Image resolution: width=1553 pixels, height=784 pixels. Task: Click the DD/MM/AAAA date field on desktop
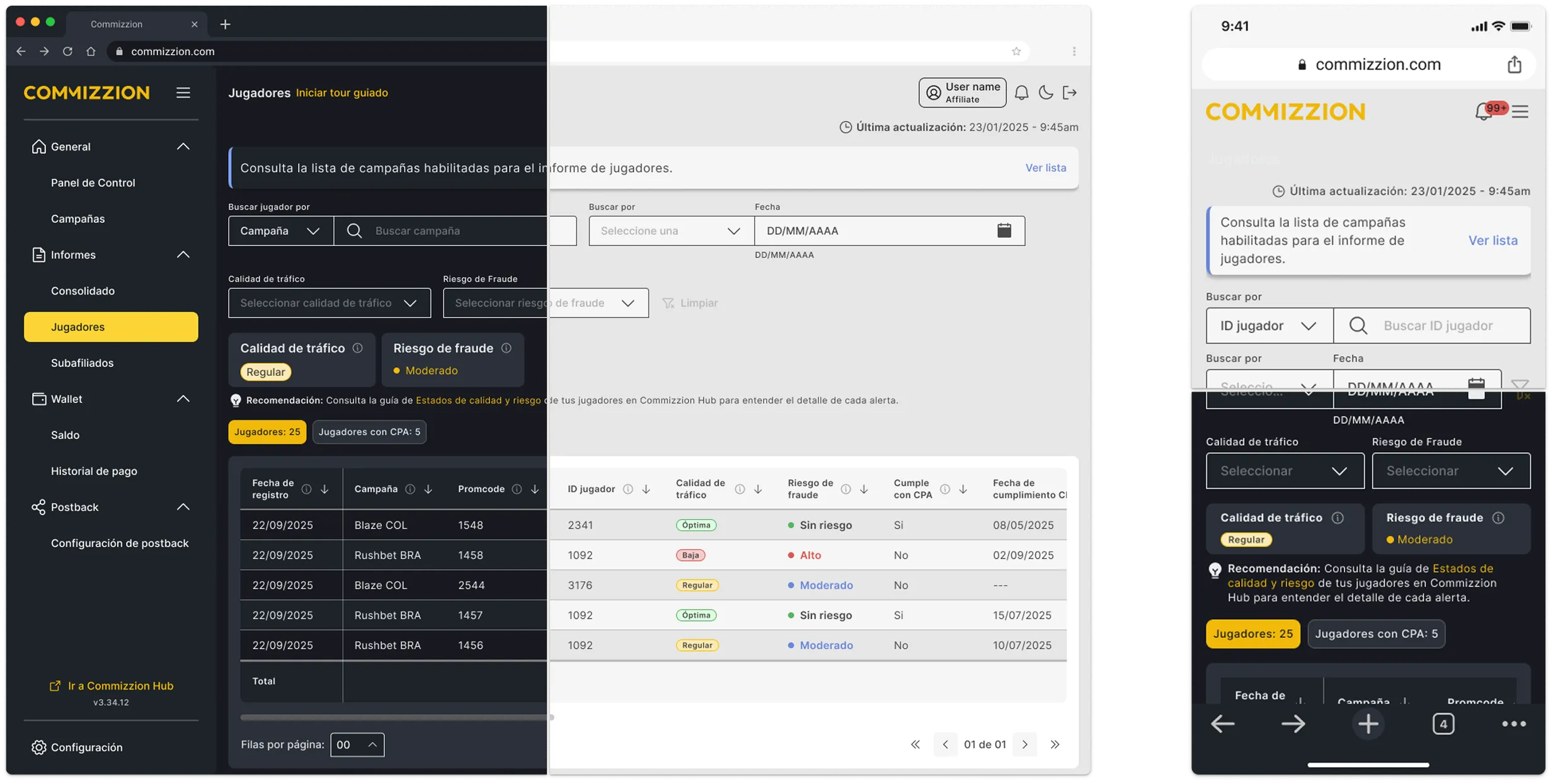[x=890, y=230]
